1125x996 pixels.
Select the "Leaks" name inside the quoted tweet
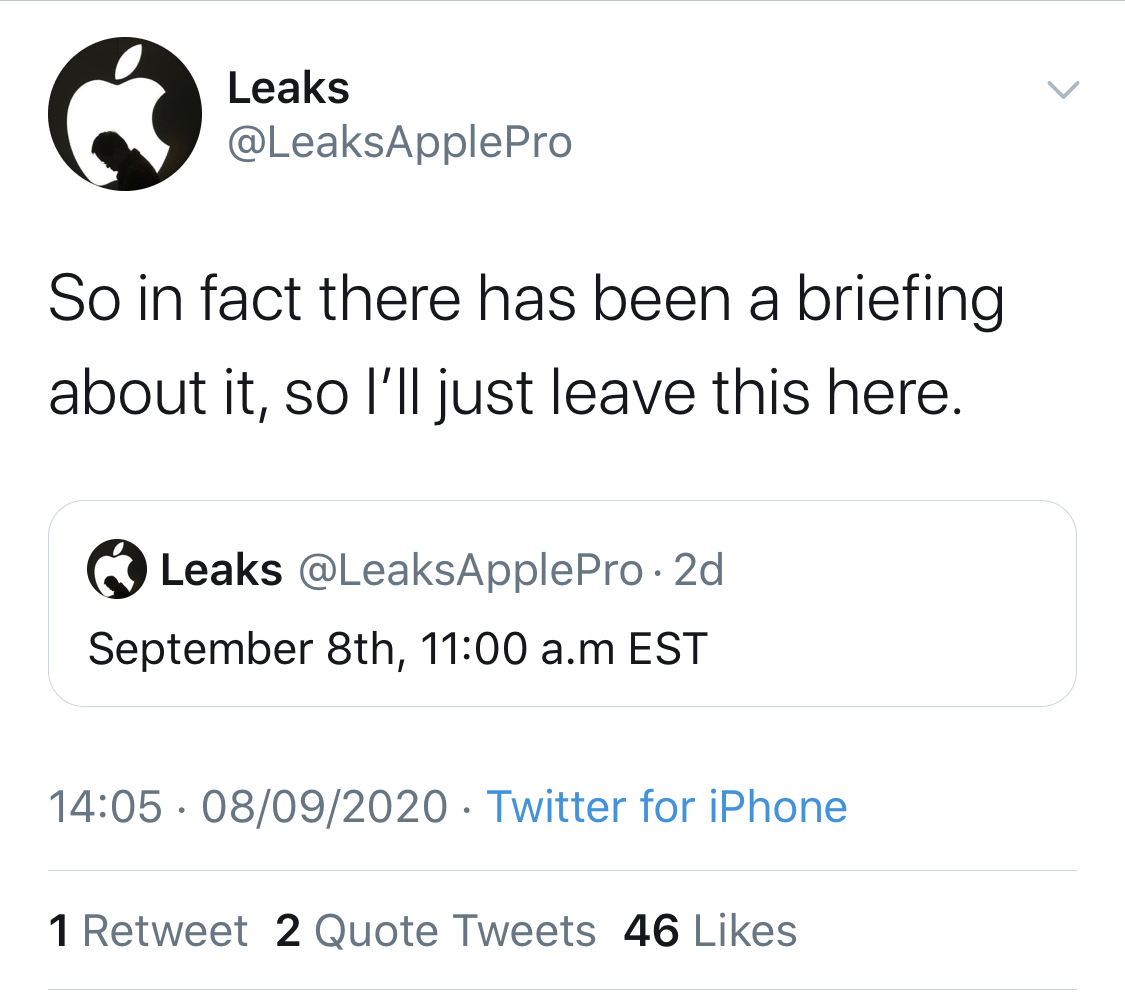(x=221, y=571)
